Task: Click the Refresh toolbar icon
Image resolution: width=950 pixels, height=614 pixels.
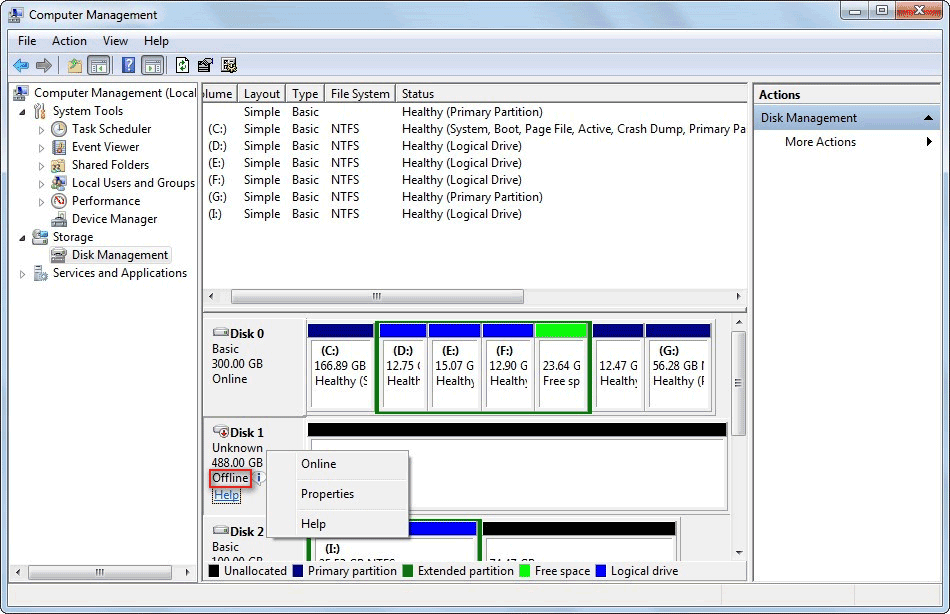Action: (182, 66)
